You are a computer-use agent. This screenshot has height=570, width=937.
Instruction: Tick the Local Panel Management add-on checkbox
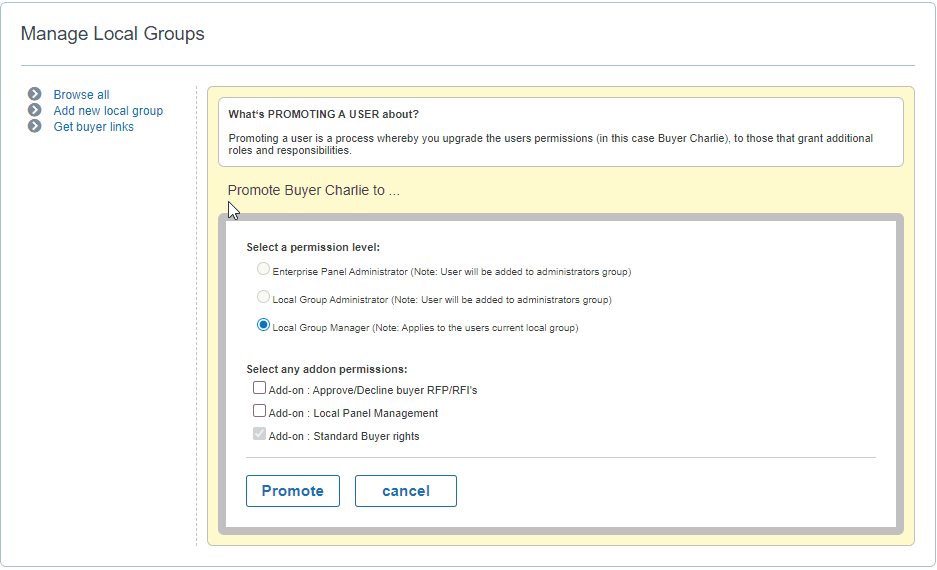pos(259,410)
